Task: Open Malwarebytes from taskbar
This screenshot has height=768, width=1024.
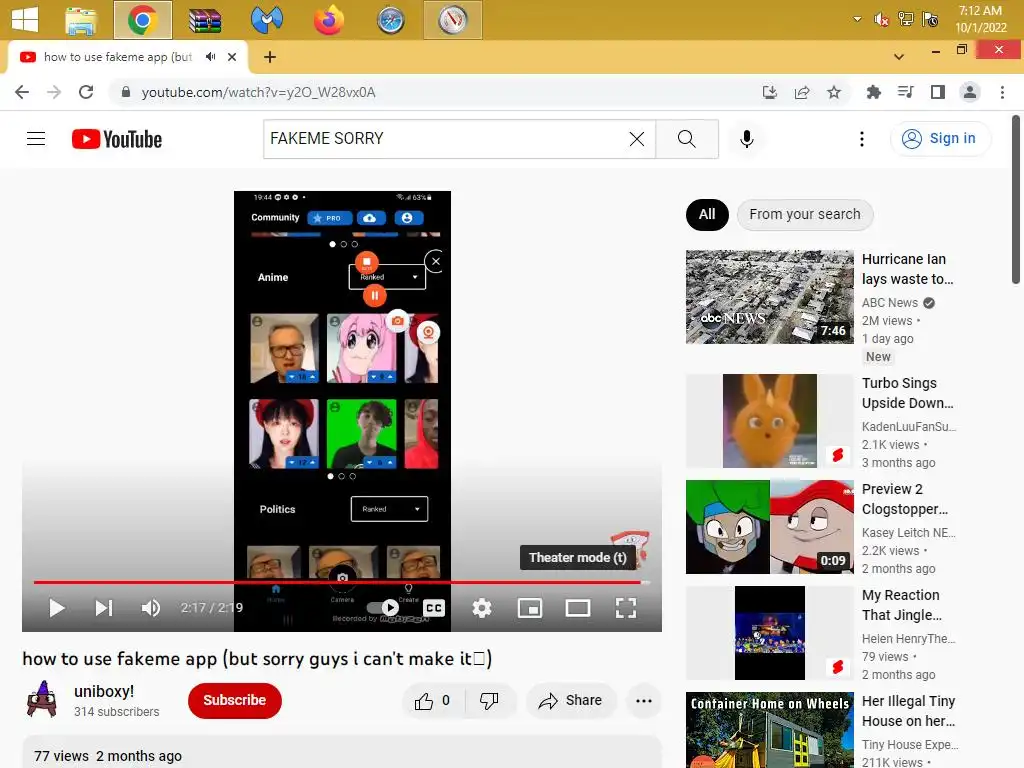Action: [x=267, y=20]
